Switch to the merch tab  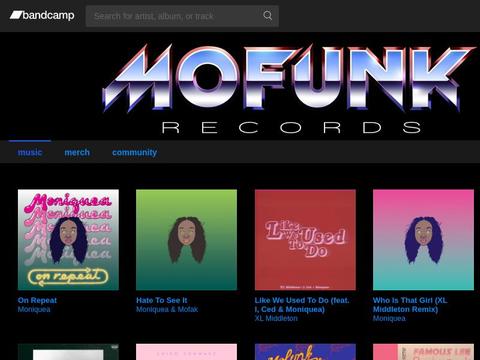(x=77, y=152)
